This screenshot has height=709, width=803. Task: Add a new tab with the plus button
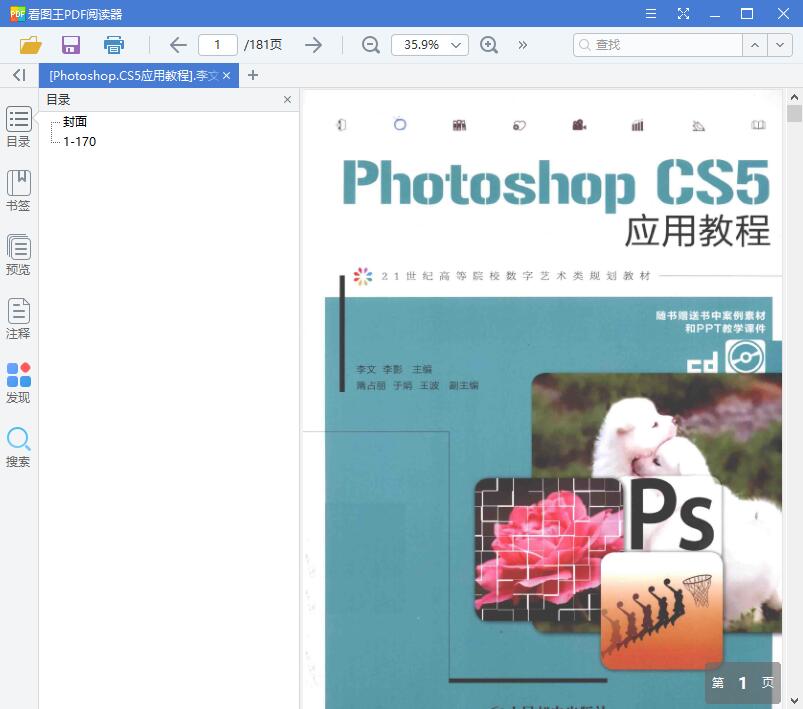pos(252,75)
